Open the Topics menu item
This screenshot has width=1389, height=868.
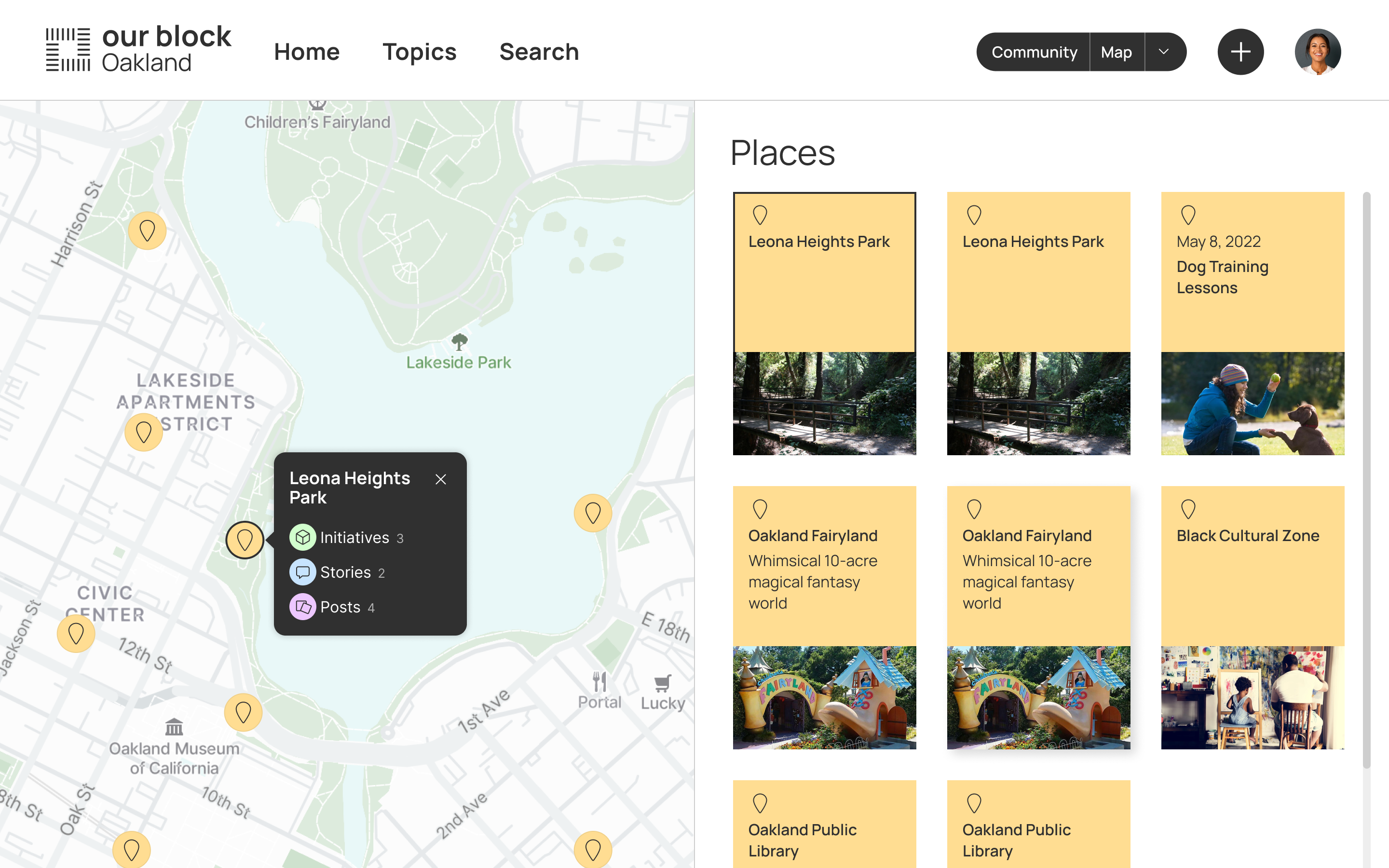(419, 52)
